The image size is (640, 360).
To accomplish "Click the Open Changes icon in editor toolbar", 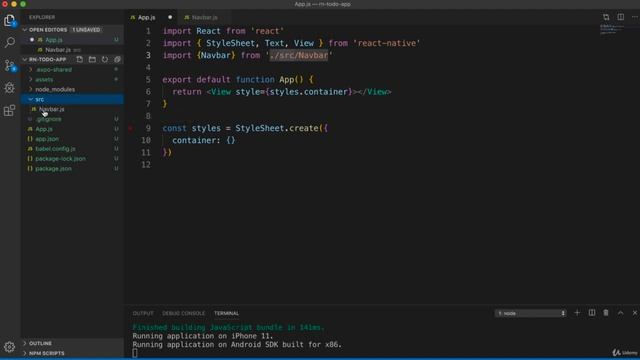I will (x=606, y=17).
